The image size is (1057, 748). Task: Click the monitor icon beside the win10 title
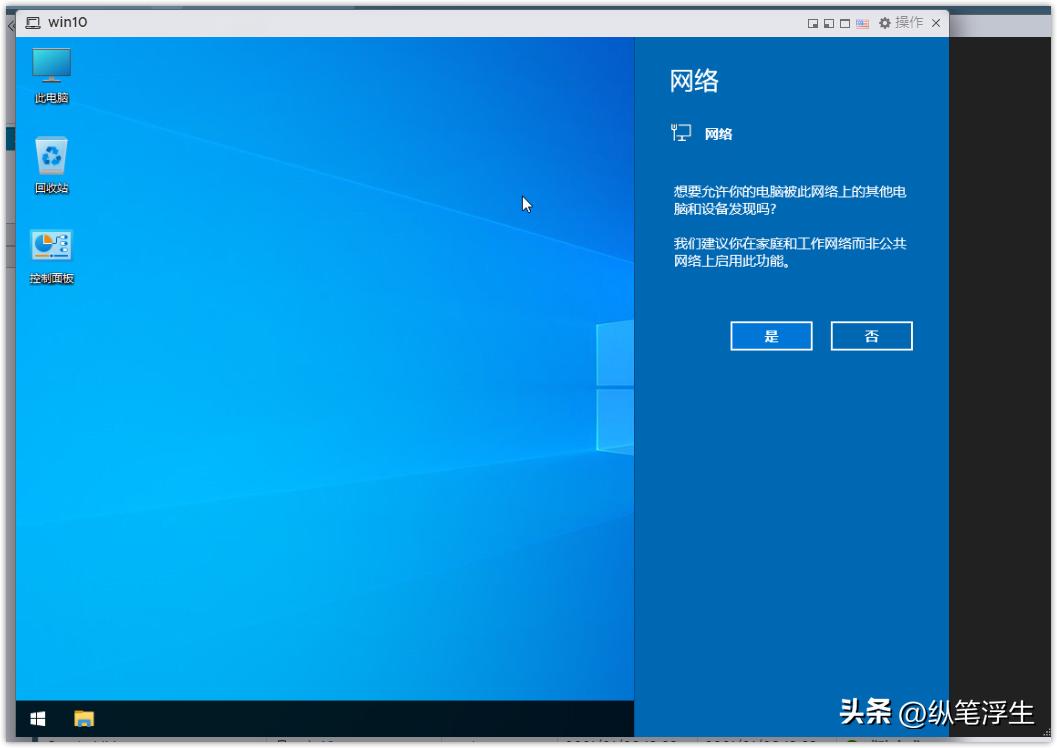tap(33, 21)
